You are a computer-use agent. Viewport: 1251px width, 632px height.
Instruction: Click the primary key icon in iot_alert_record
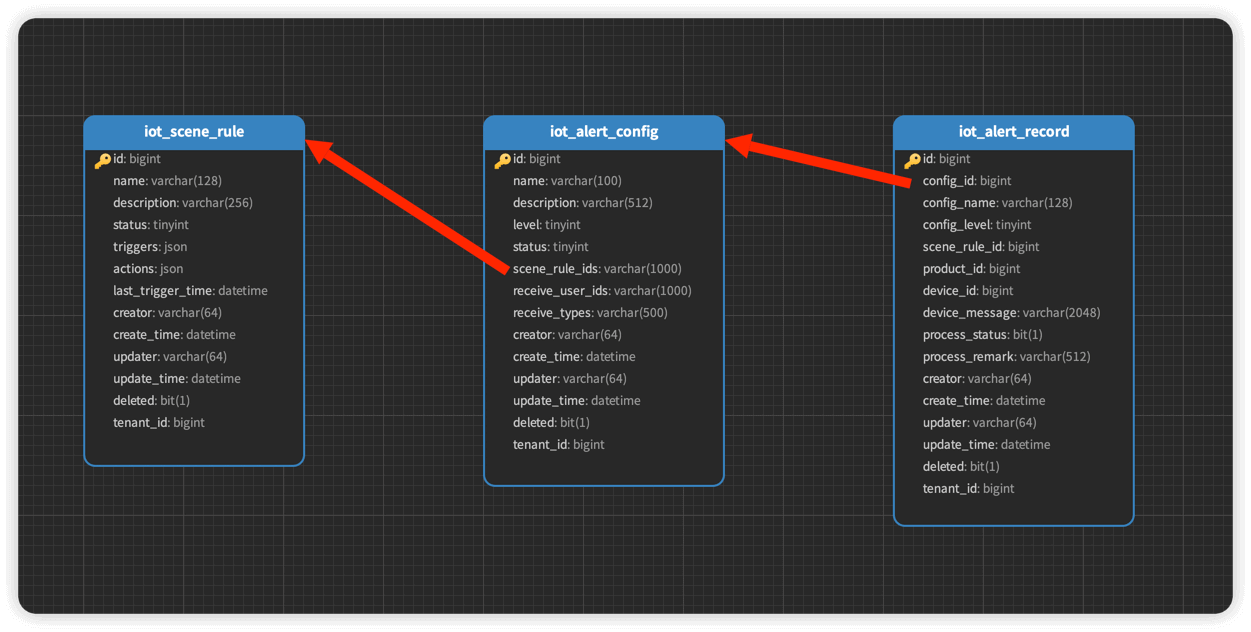click(912, 160)
